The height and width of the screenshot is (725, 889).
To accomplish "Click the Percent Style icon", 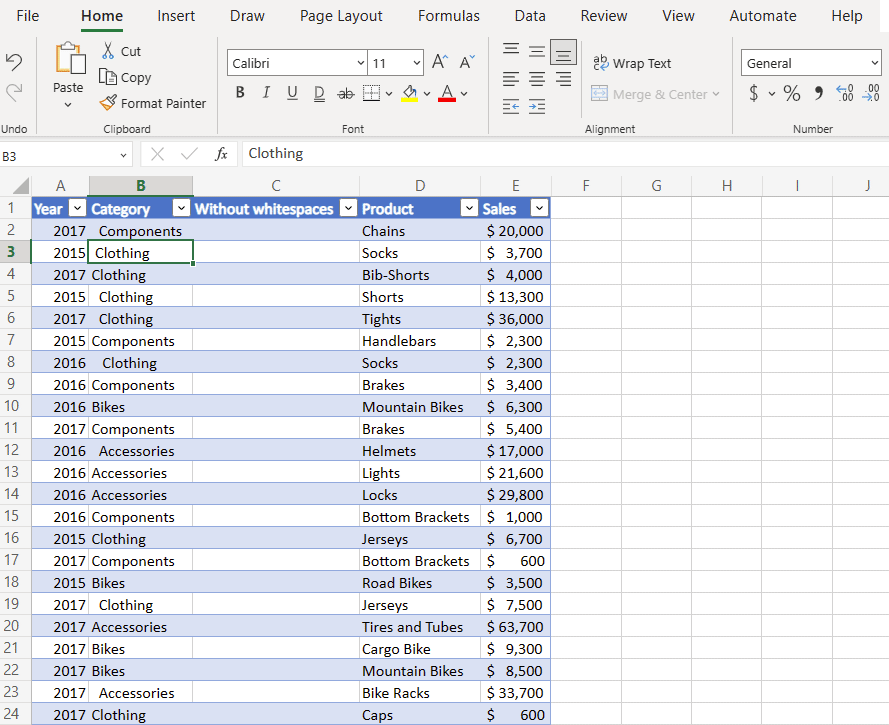I will 790,93.
